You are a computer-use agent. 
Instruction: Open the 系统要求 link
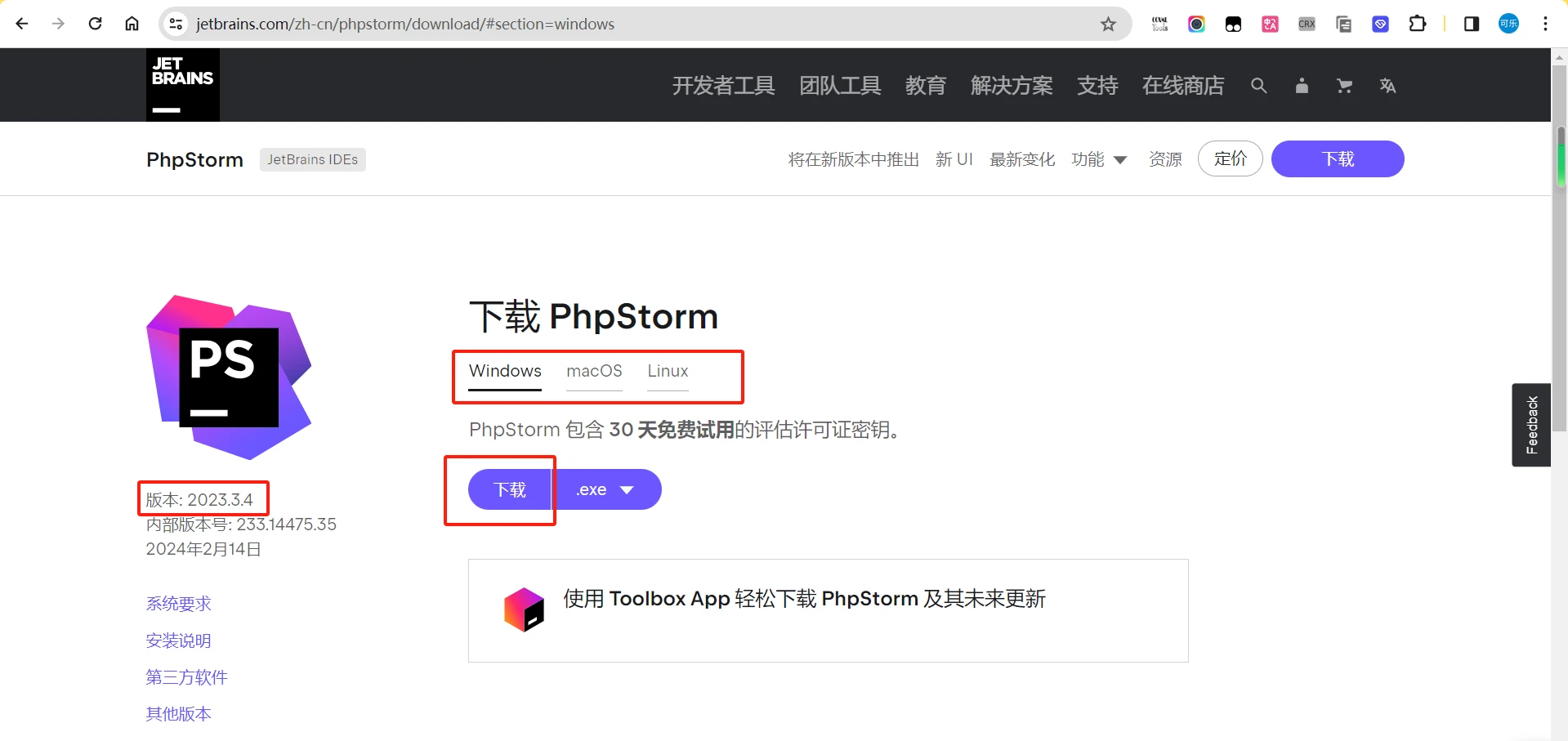tap(178, 604)
